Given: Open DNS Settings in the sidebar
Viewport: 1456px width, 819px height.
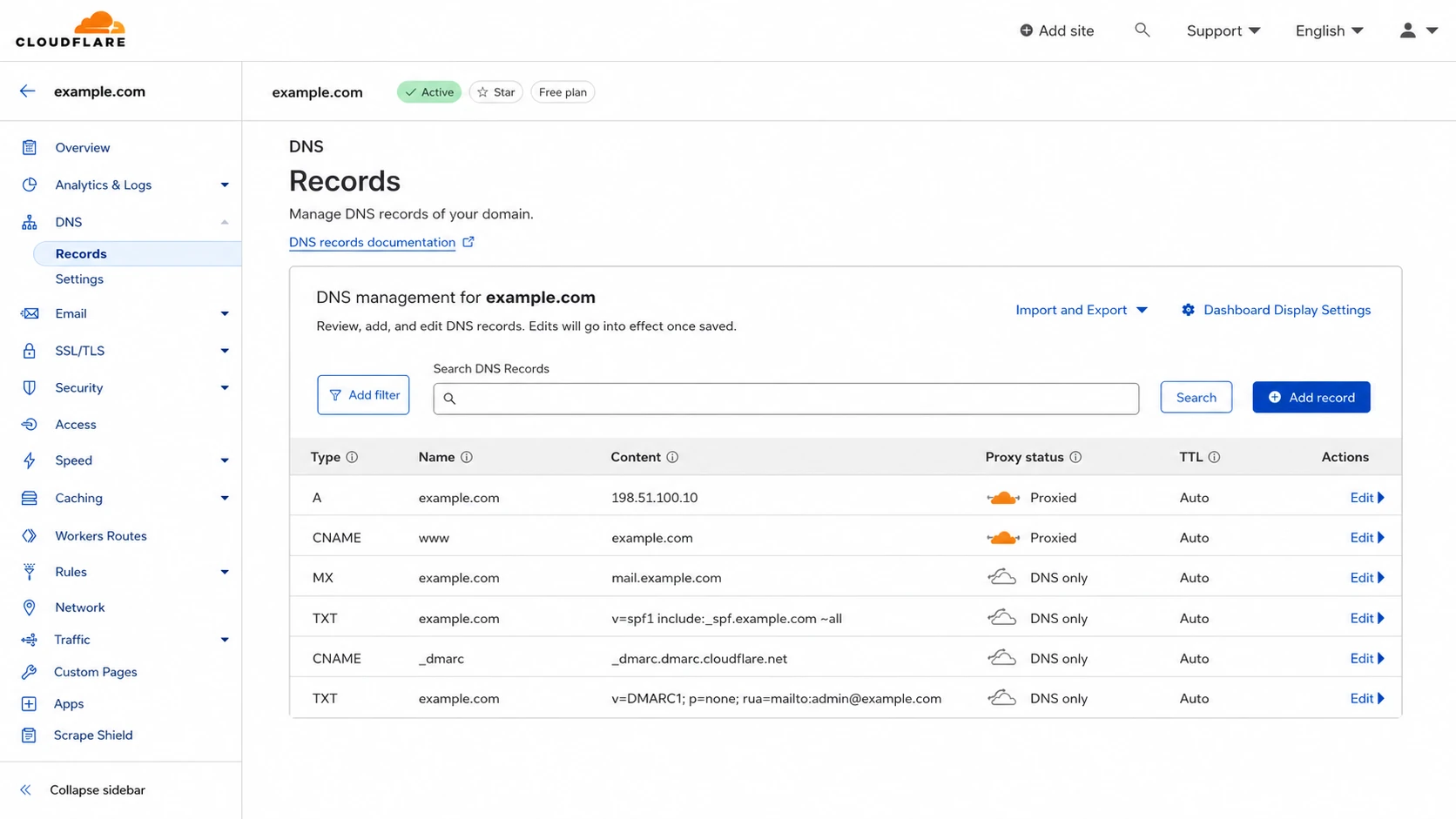Looking at the screenshot, I should tap(79, 279).
